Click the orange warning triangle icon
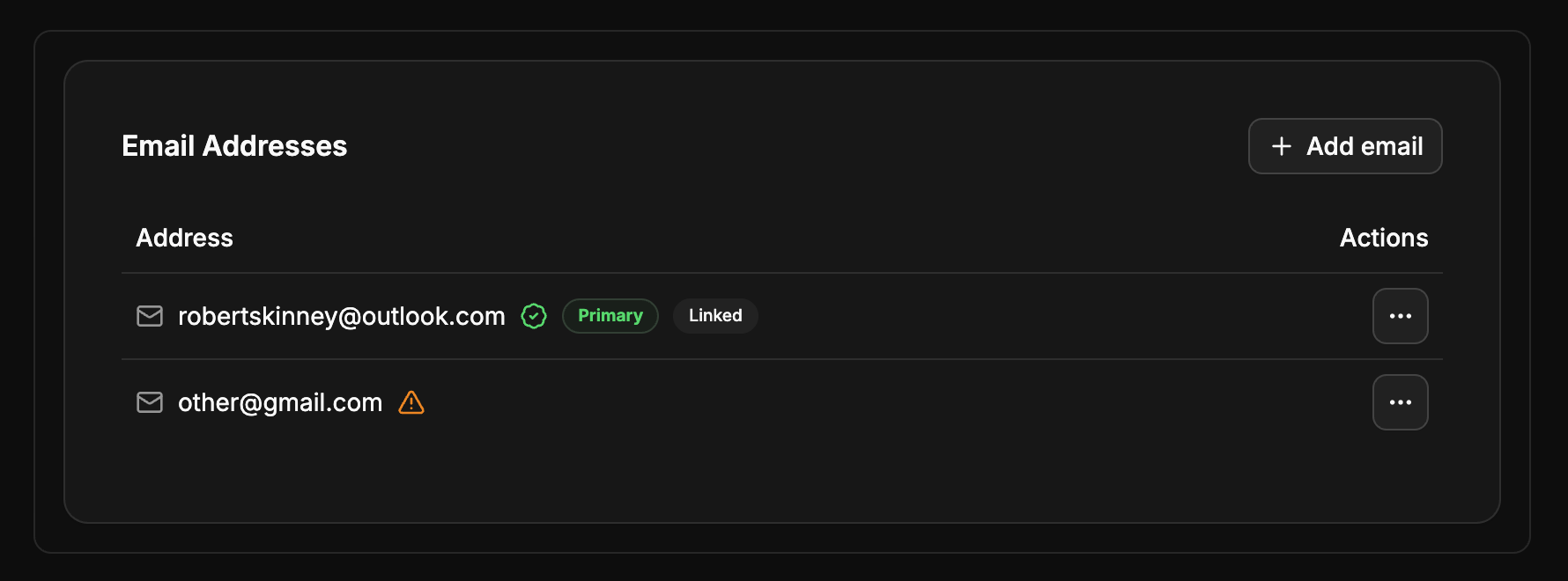Image resolution: width=1568 pixels, height=581 pixels. 411,402
